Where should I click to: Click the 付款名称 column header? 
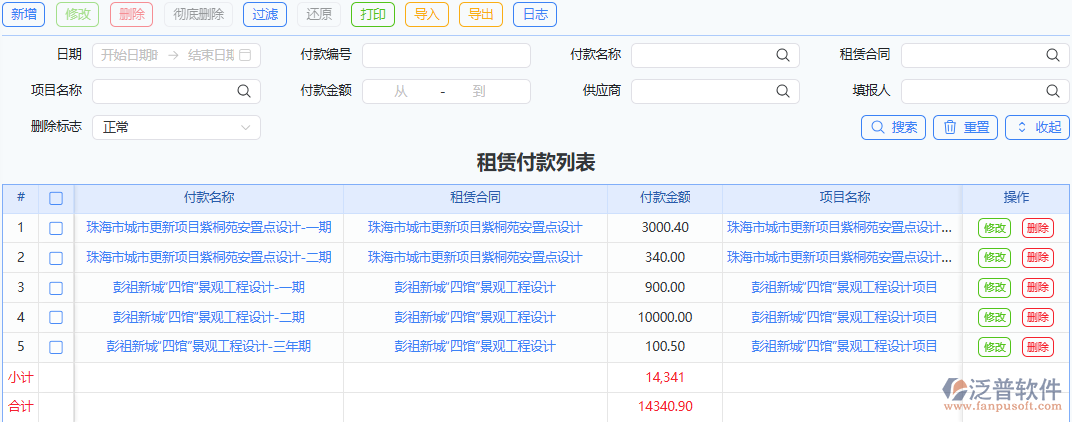pyautogui.click(x=209, y=198)
